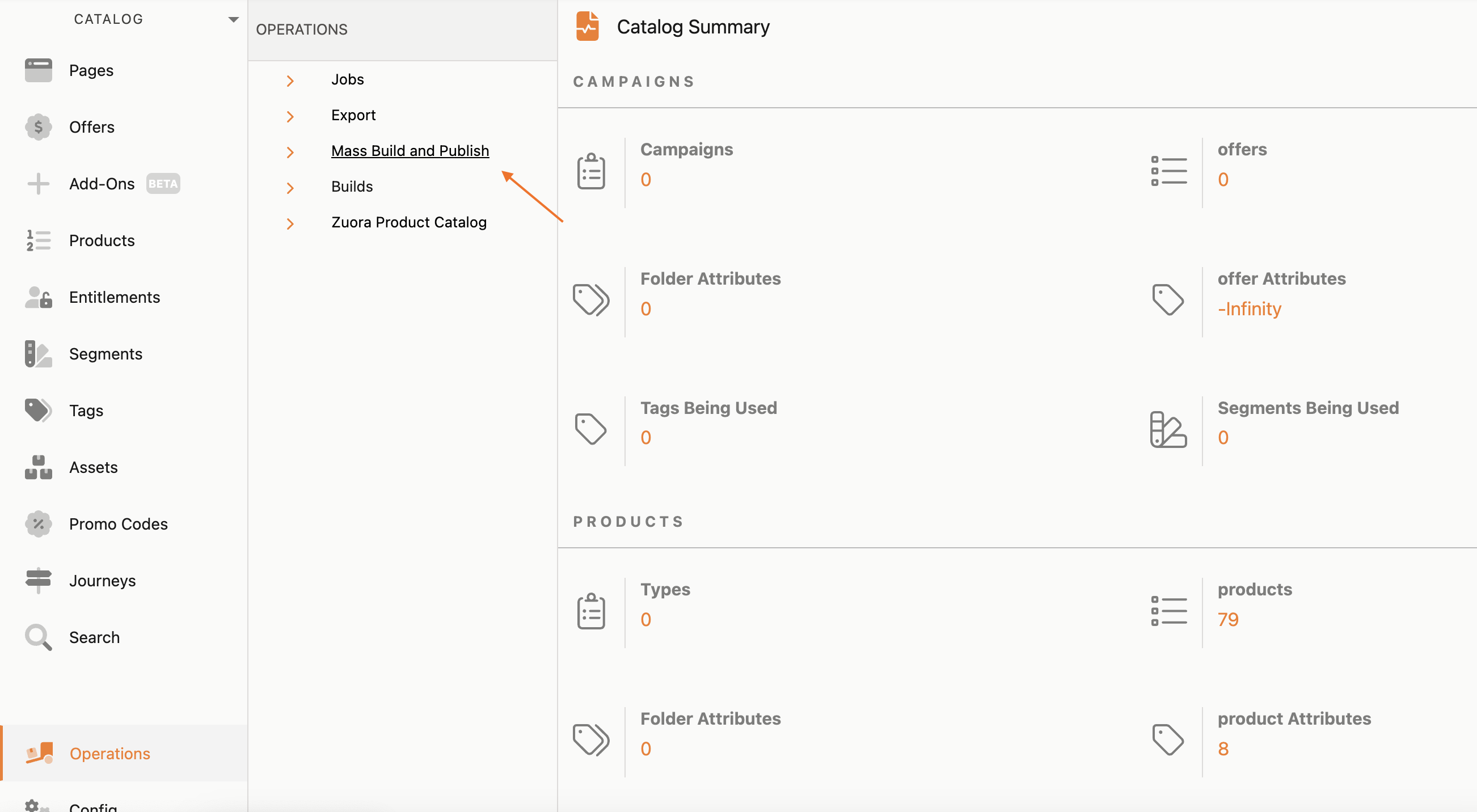This screenshot has width=1477, height=812.
Task: Open the Export operations link
Action: point(353,115)
